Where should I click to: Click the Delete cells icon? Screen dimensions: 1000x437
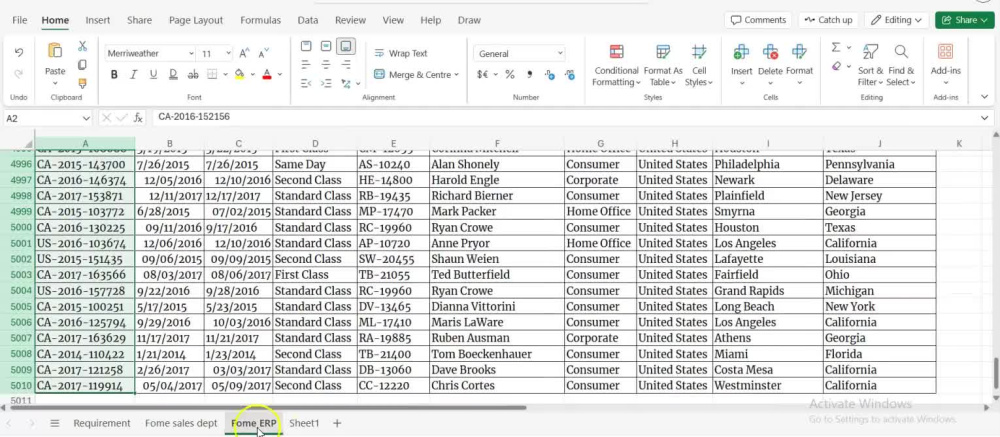pyautogui.click(x=770, y=52)
